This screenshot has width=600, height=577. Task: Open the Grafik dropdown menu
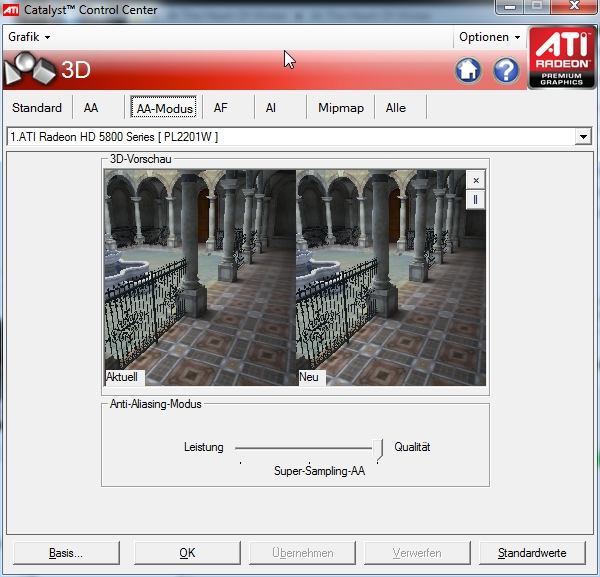29,37
